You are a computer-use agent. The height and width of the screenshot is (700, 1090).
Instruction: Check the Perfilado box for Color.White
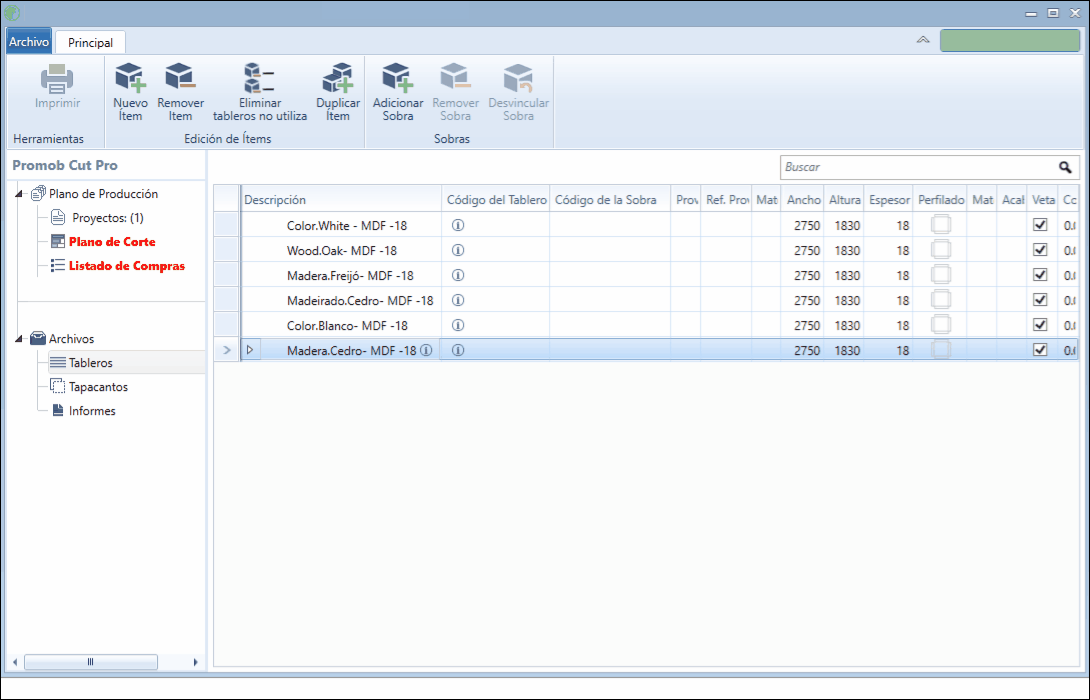[941, 225]
